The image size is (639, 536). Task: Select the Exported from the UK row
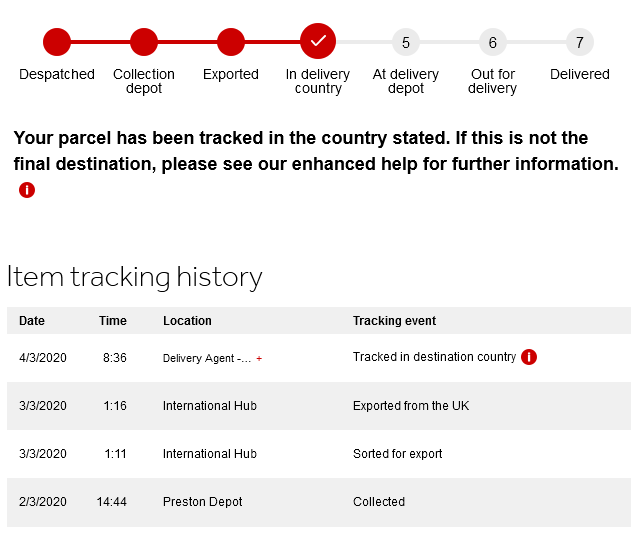pos(319,406)
